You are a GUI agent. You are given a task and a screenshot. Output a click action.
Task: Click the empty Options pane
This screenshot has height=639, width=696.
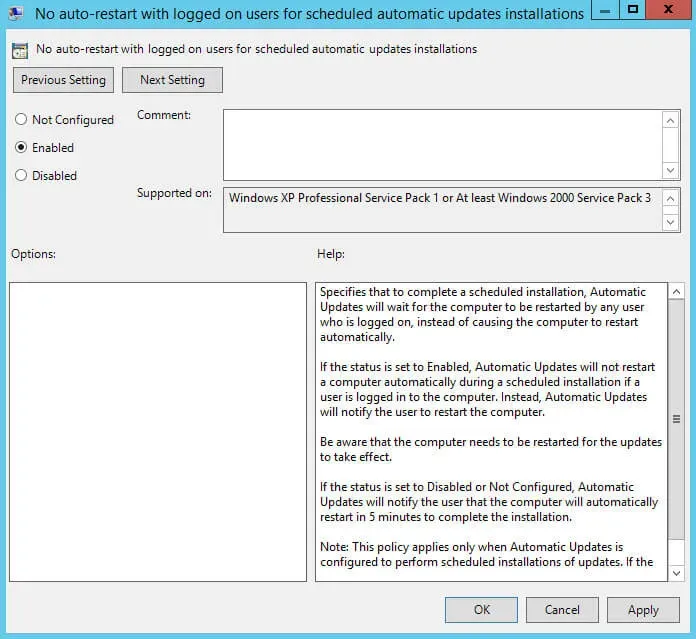(x=158, y=432)
